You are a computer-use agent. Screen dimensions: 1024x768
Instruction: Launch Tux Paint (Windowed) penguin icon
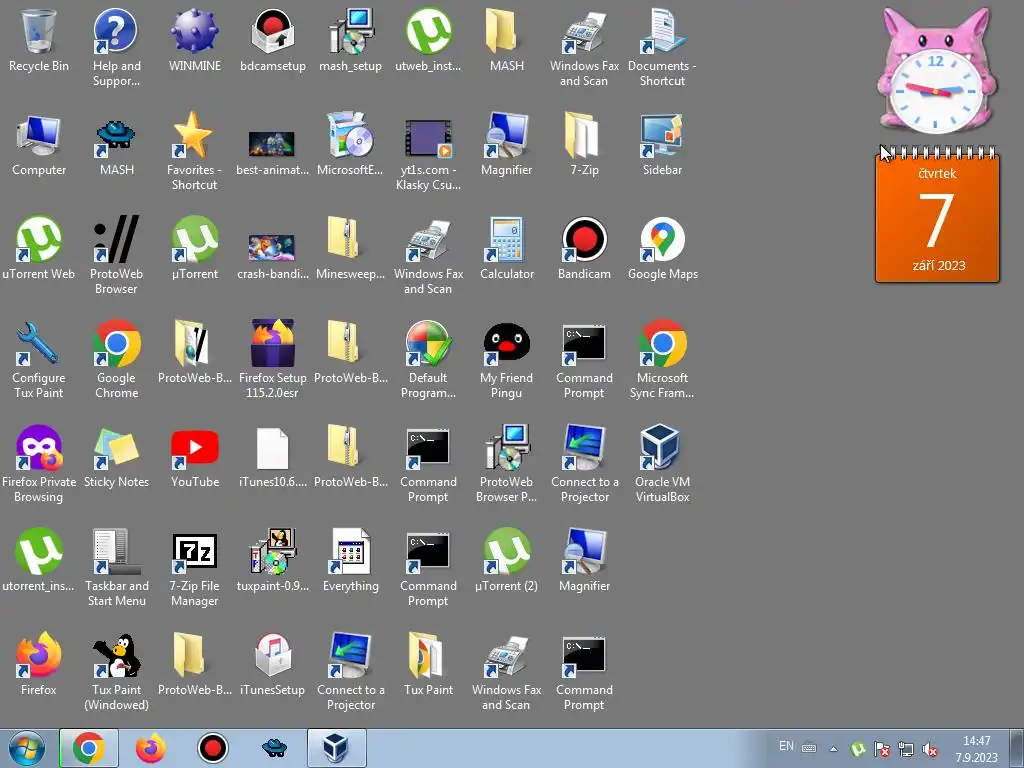116,671
